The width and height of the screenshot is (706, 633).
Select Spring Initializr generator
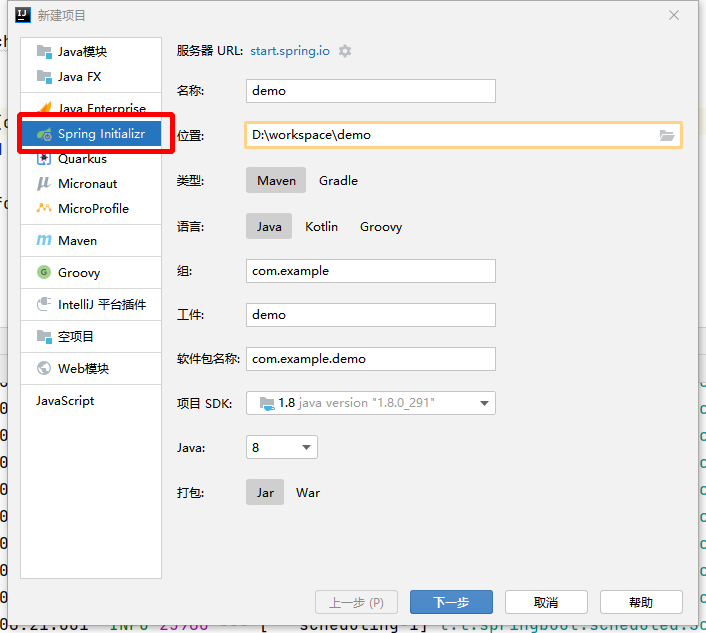pos(91,134)
